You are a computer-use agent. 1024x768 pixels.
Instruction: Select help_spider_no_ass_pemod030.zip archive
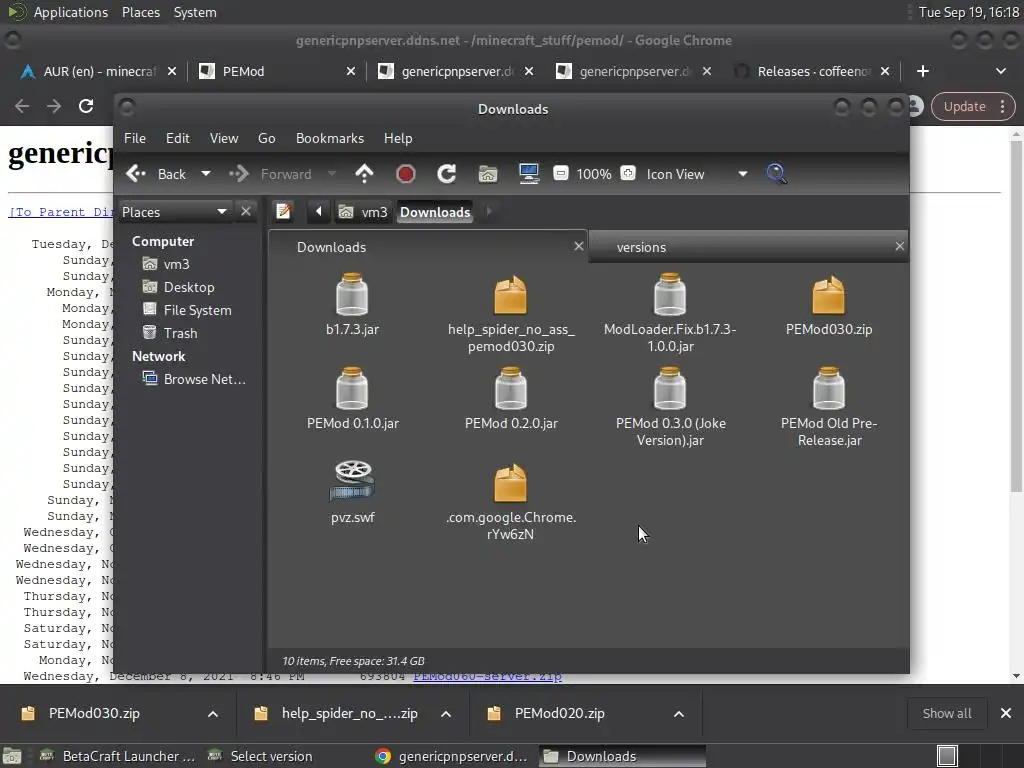(x=511, y=313)
